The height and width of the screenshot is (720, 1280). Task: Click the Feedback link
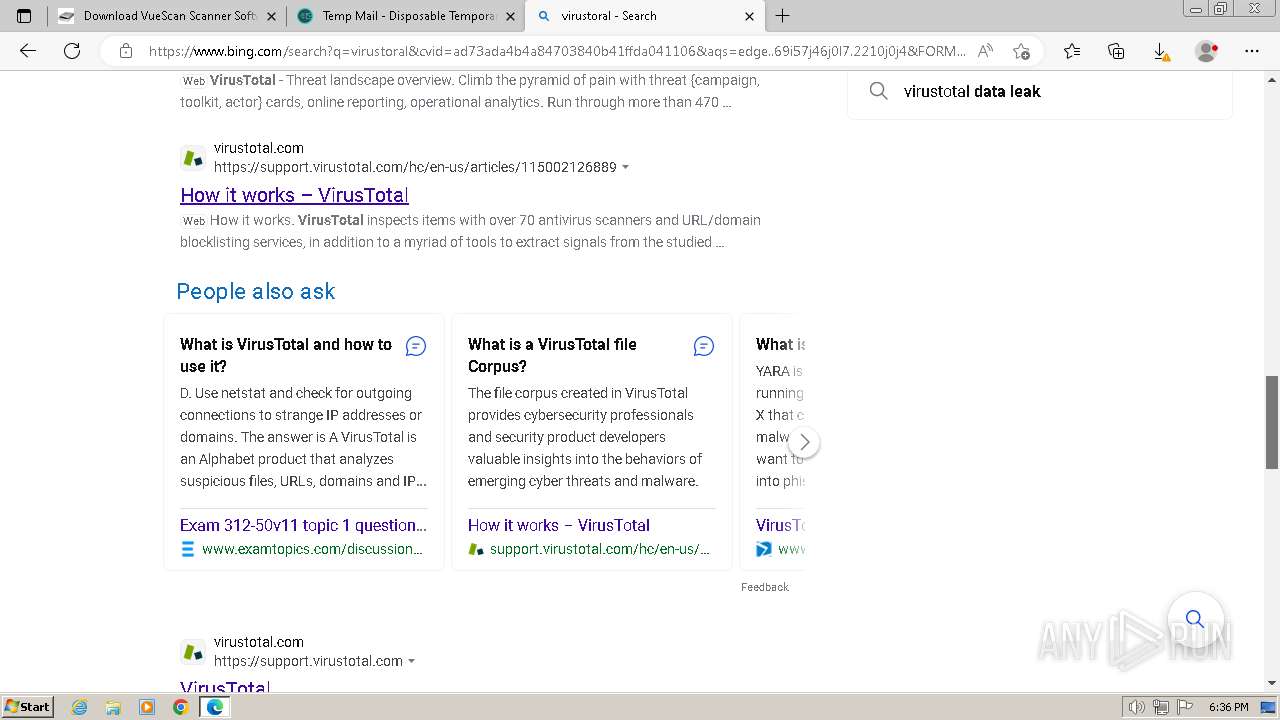pos(765,587)
